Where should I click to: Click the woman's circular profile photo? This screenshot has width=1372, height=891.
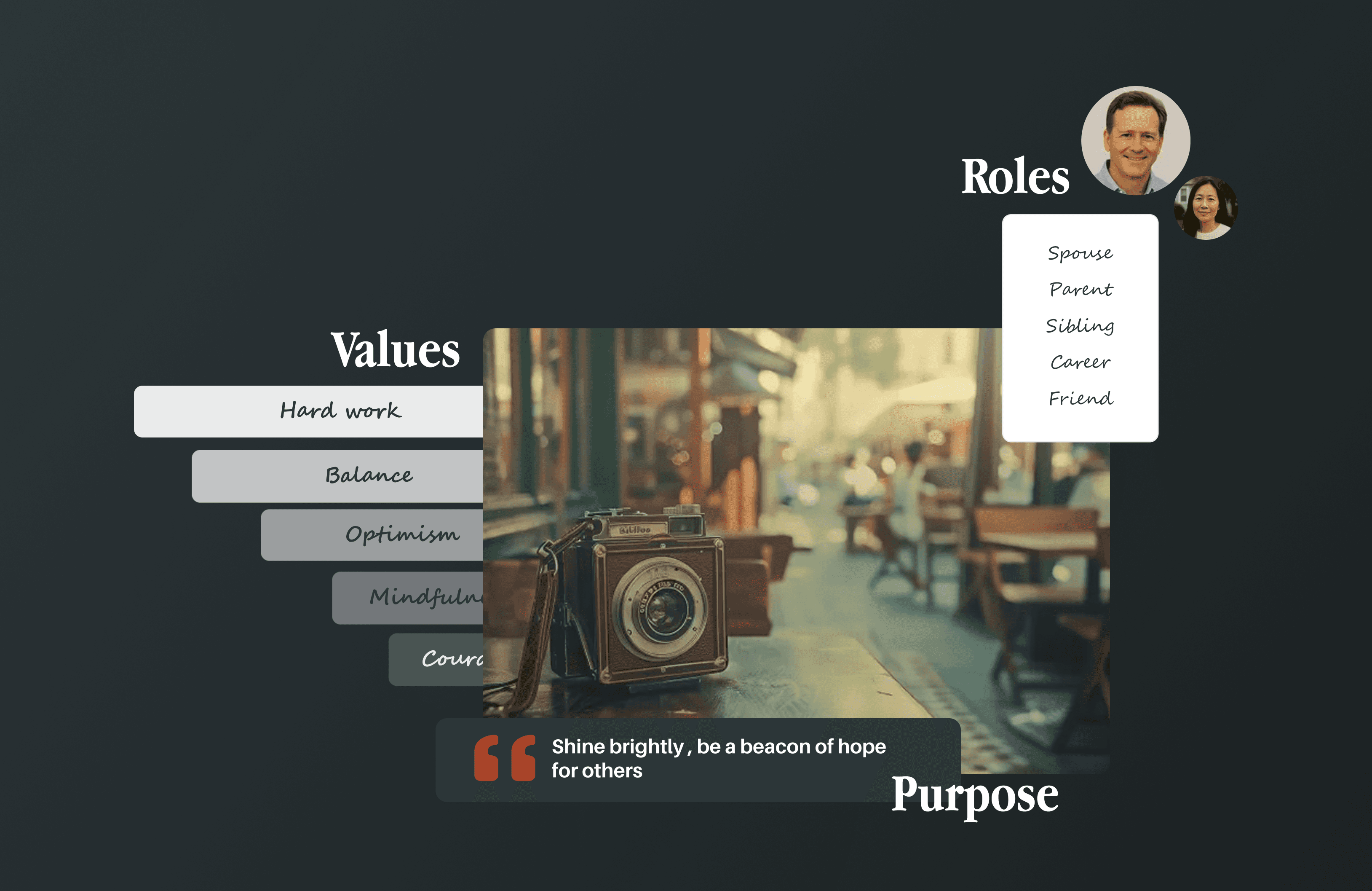(x=1206, y=208)
